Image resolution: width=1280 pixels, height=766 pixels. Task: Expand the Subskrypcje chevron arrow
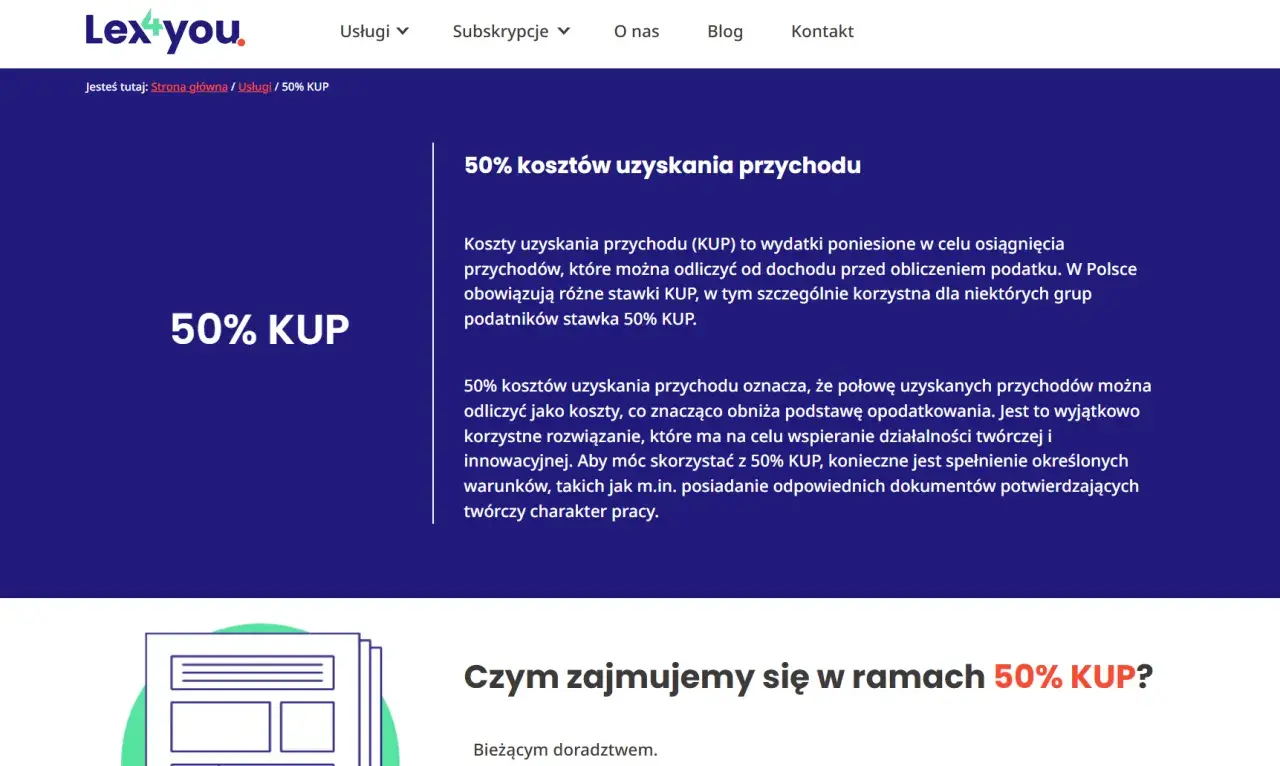564,31
